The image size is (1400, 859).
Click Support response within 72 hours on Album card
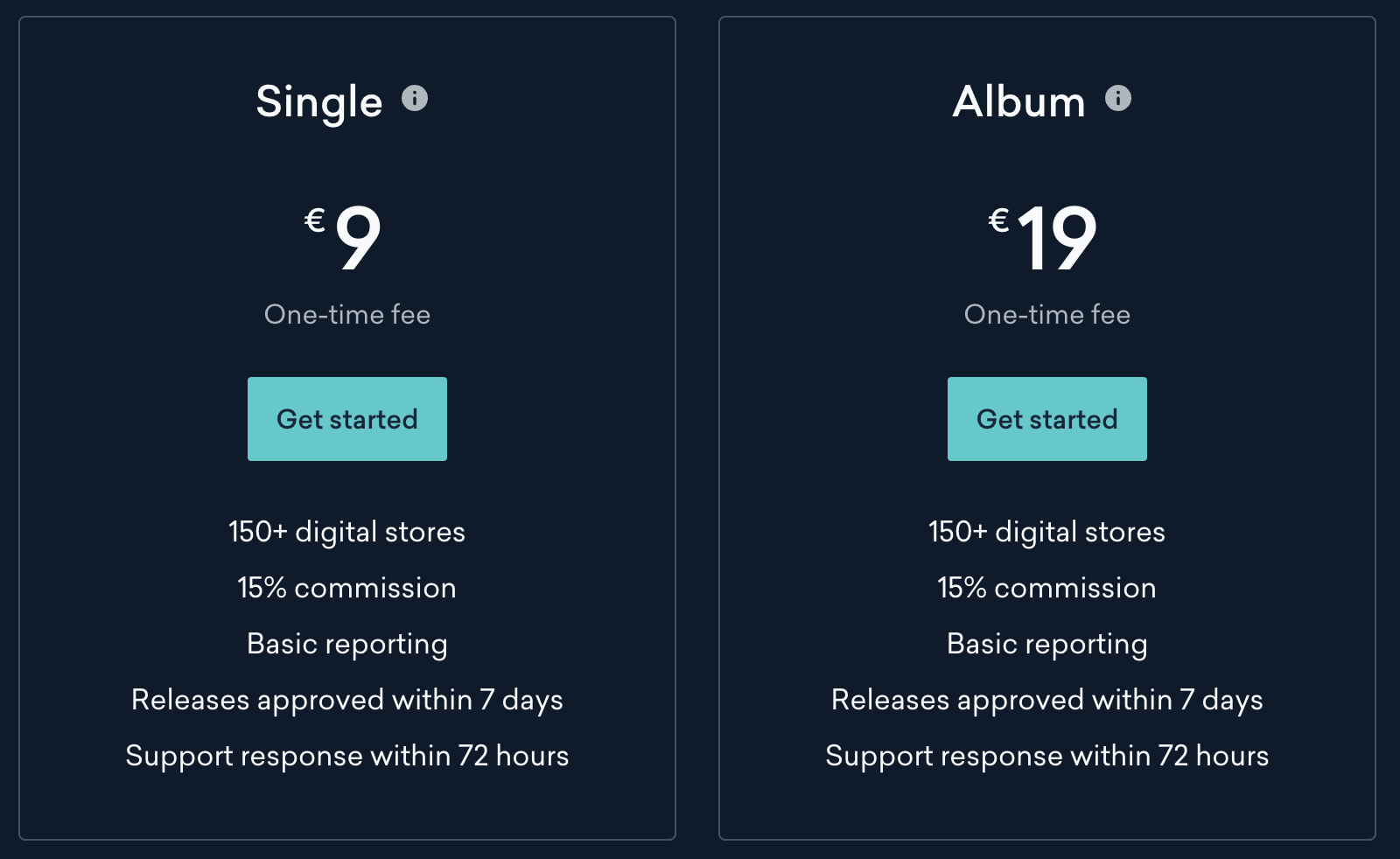click(x=1047, y=755)
